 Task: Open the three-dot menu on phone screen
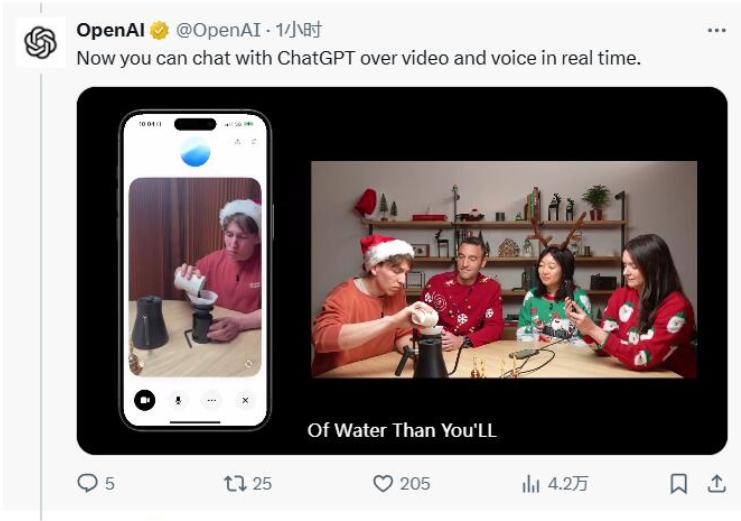pos(212,399)
